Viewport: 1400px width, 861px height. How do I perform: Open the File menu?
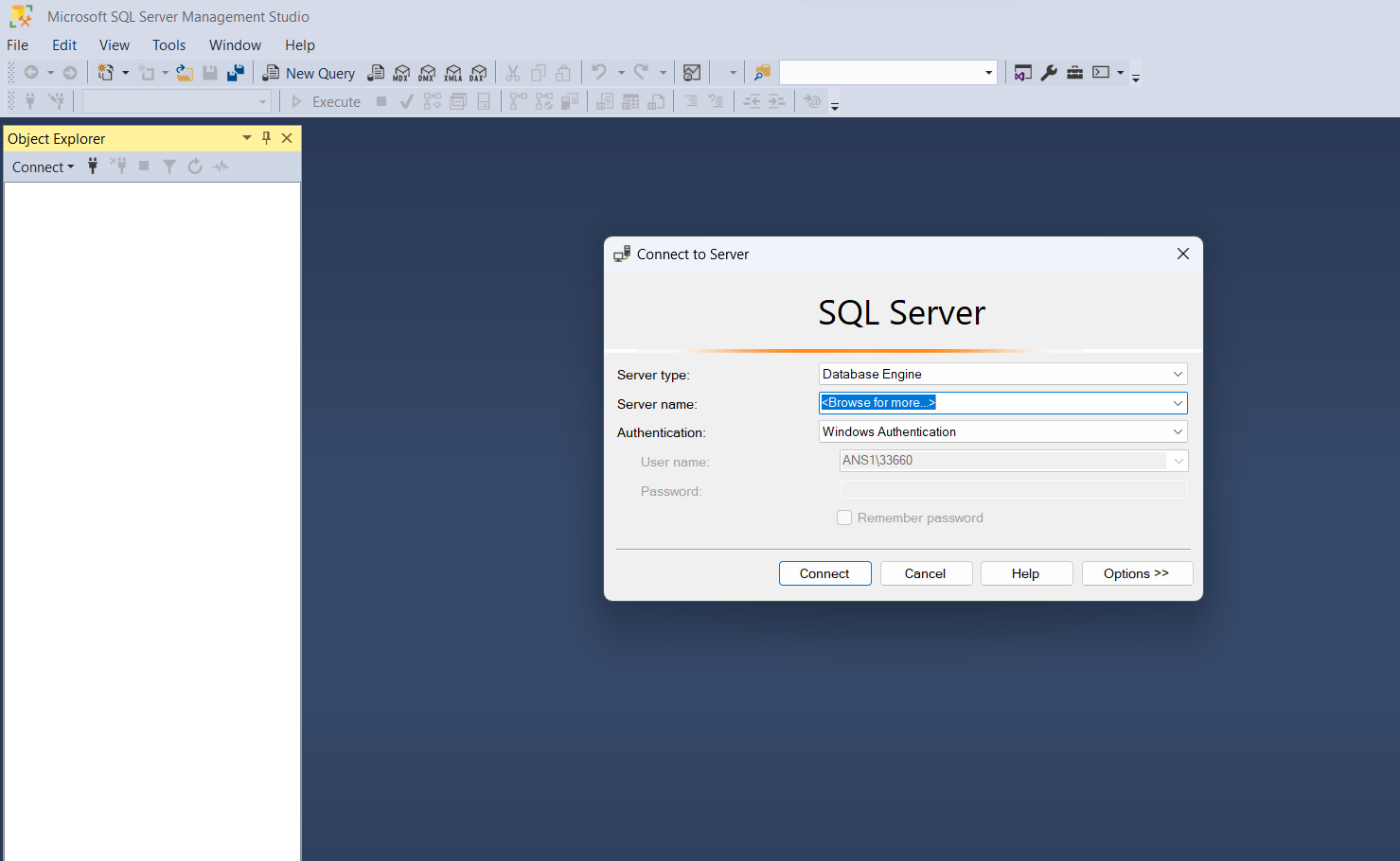[x=18, y=44]
